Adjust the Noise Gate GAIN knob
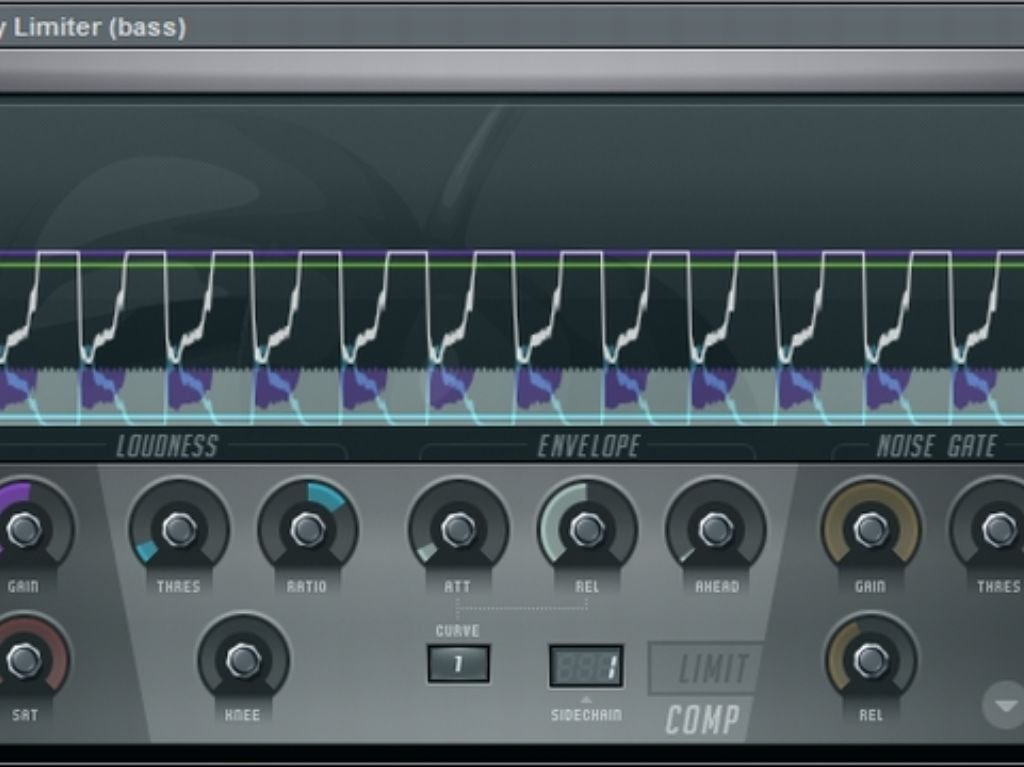This screenshot has width=1024, height=767. point(871,529)
